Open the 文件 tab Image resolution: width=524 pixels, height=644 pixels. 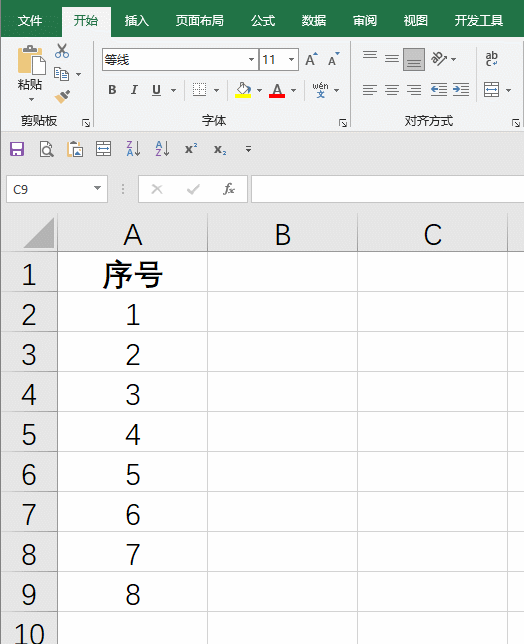click(x=30, y=21)
